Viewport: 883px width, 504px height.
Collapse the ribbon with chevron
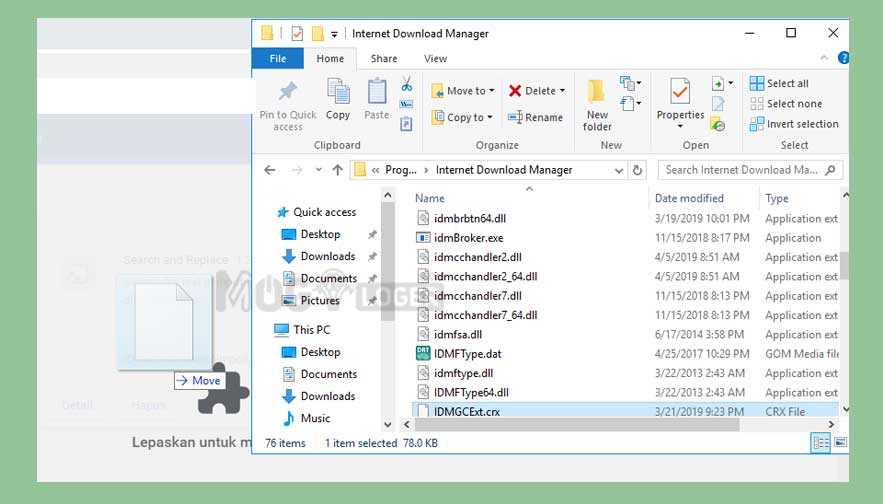pos(824,57)
